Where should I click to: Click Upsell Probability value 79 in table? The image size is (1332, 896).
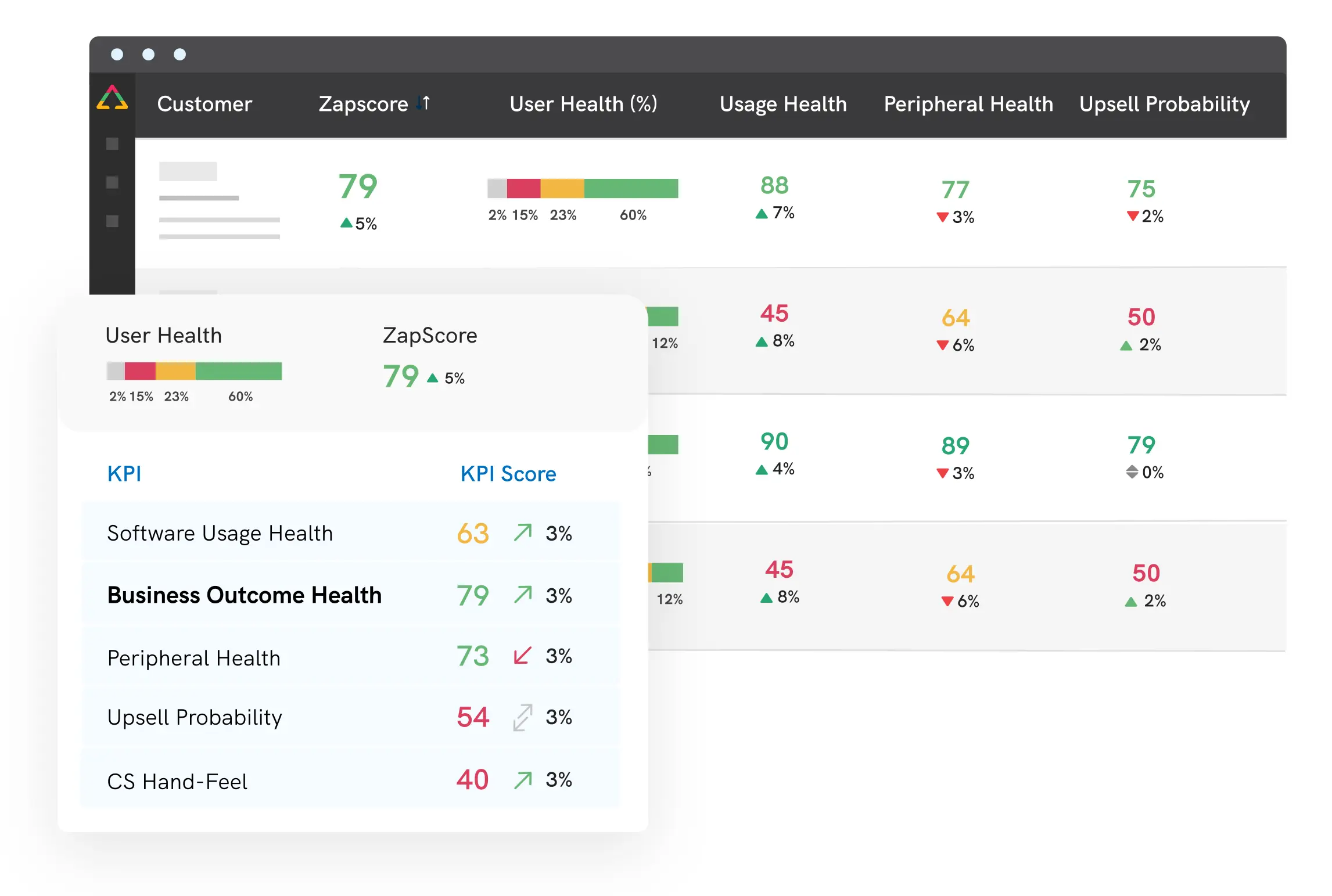(x=1141, y=445)
